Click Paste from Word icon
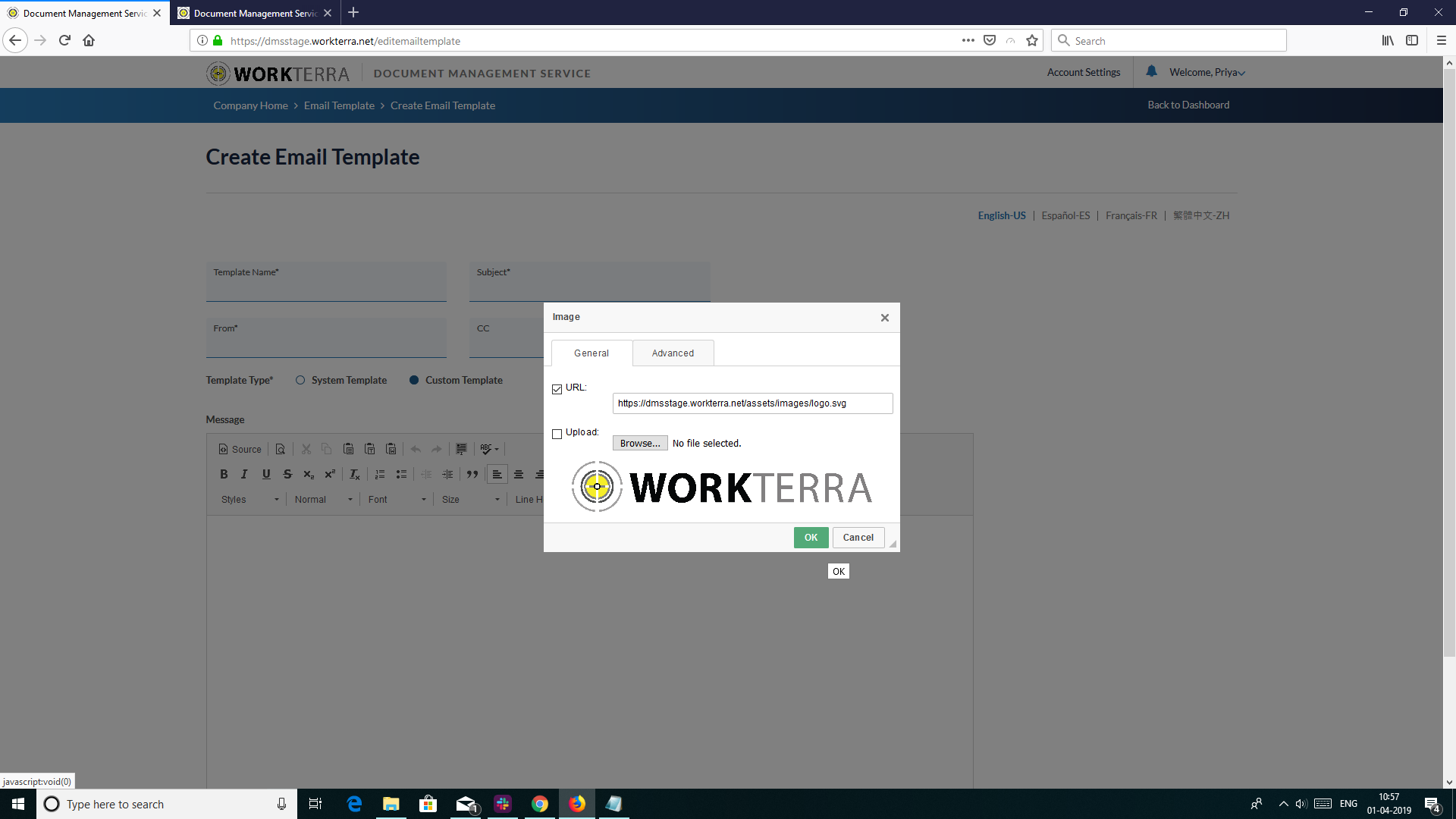The image size is (1456, 819). click(x=391, y=449)
